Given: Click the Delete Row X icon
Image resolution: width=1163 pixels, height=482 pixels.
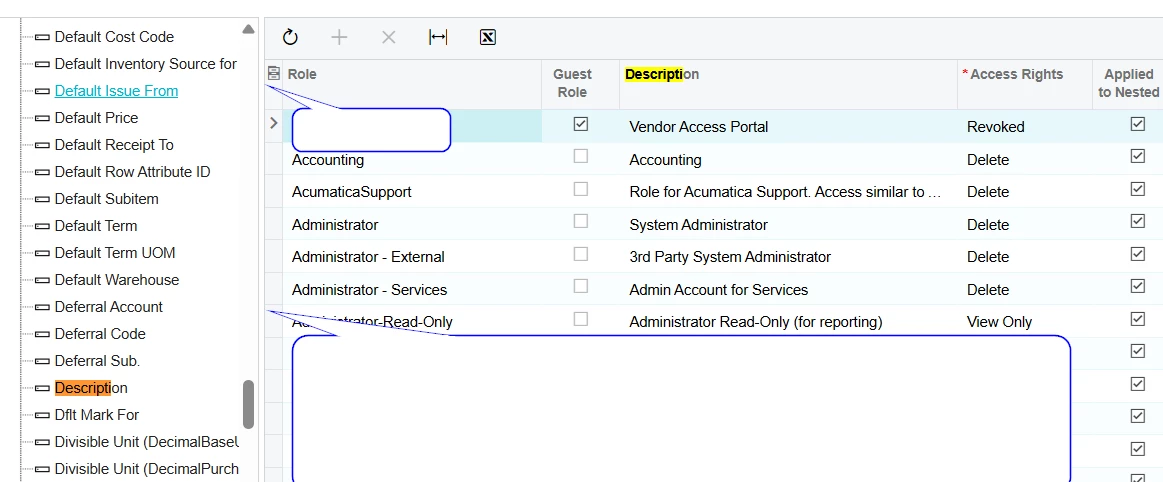Looking at the screenshot, I should (389, 37).
